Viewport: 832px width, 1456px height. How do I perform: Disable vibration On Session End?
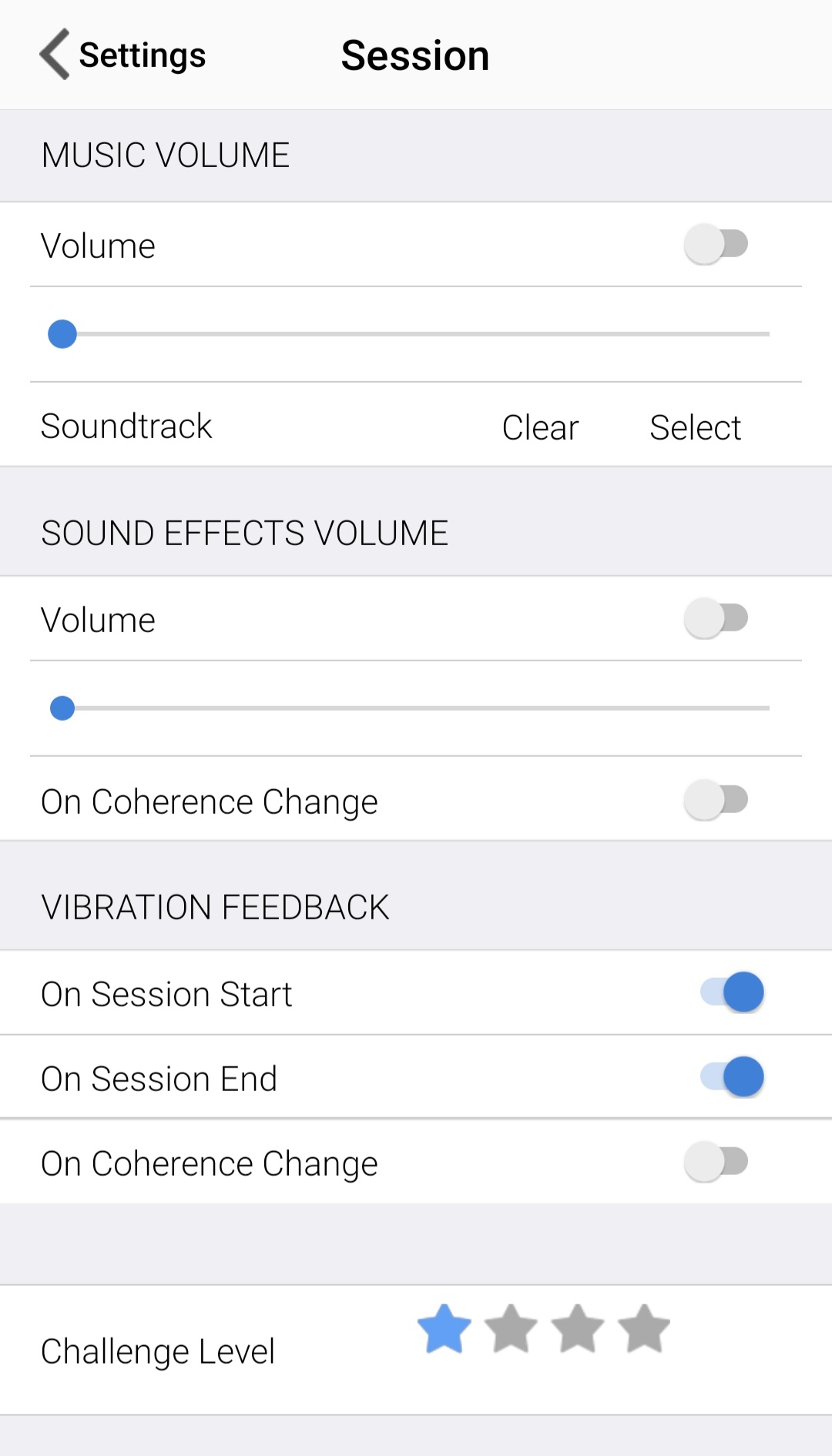coord(732,1076)
